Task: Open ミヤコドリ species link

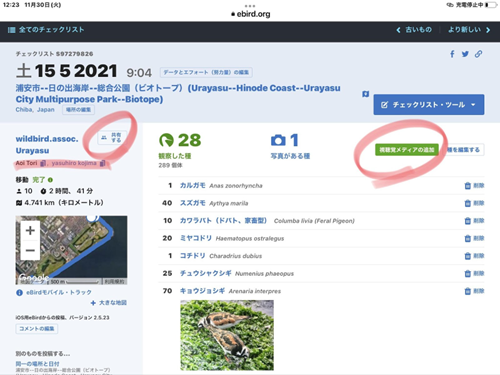Action: click(x=196, y=238)
